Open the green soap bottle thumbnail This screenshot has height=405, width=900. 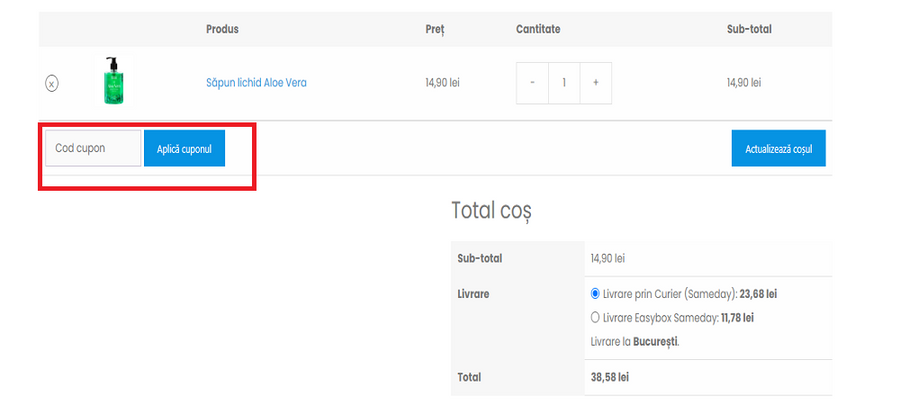pyautogui.click(x=112, y=82)
